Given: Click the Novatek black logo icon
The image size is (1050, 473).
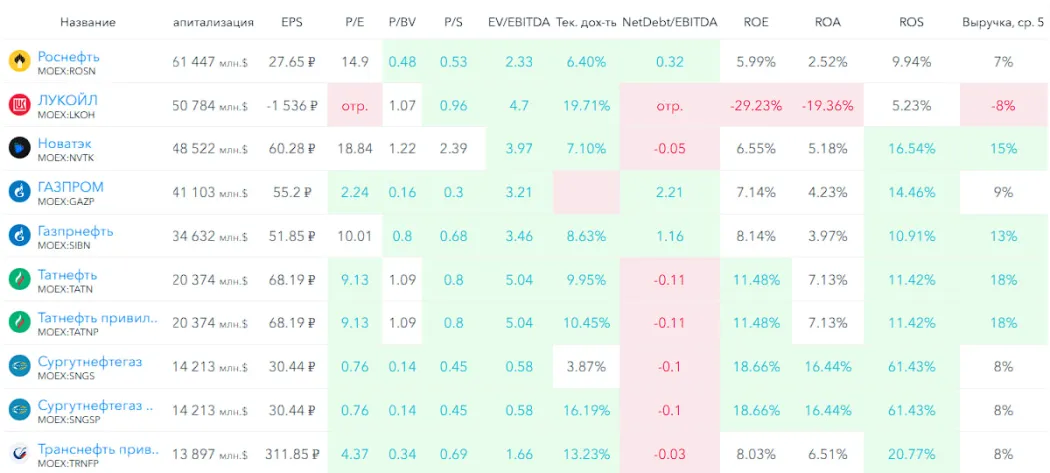Looking at the screenshot, I should point(19,149).
